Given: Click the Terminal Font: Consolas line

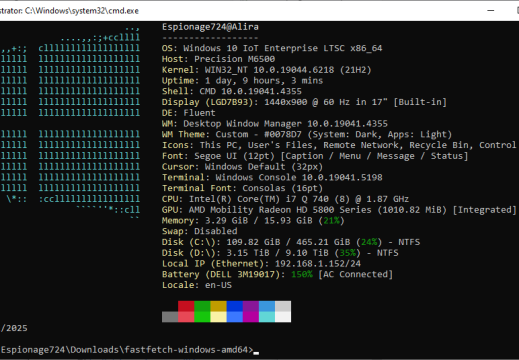Looking at the screenshot, I should pyautogui.click(x=242, y=188).
